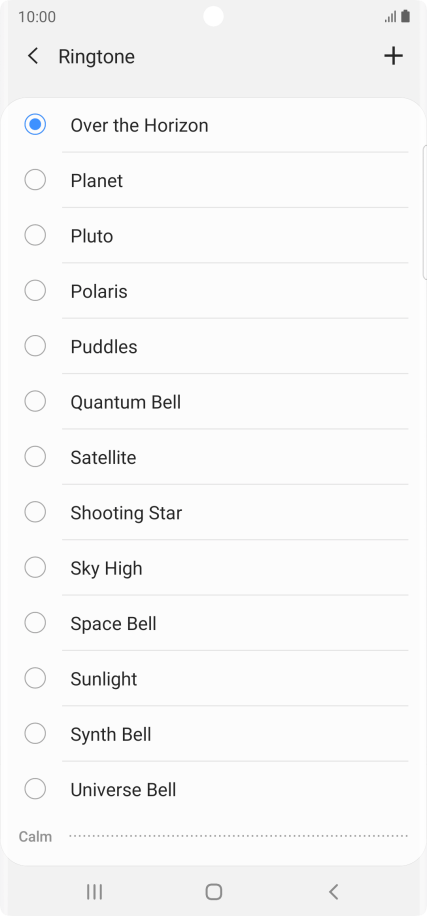The height and width of the screenshot is (916, 427).
Task: Select Puddles ringtone option
Action: coord(214,346)
